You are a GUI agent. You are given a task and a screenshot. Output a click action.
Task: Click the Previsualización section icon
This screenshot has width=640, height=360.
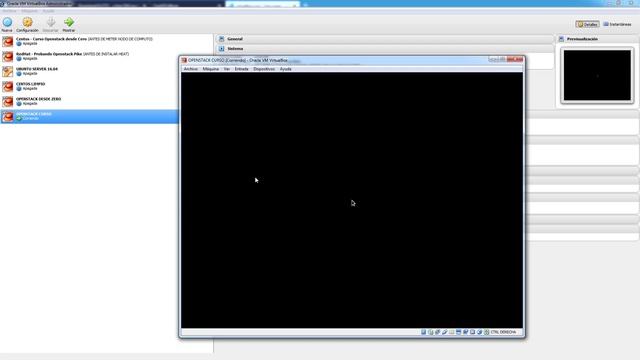pos(561,39)
